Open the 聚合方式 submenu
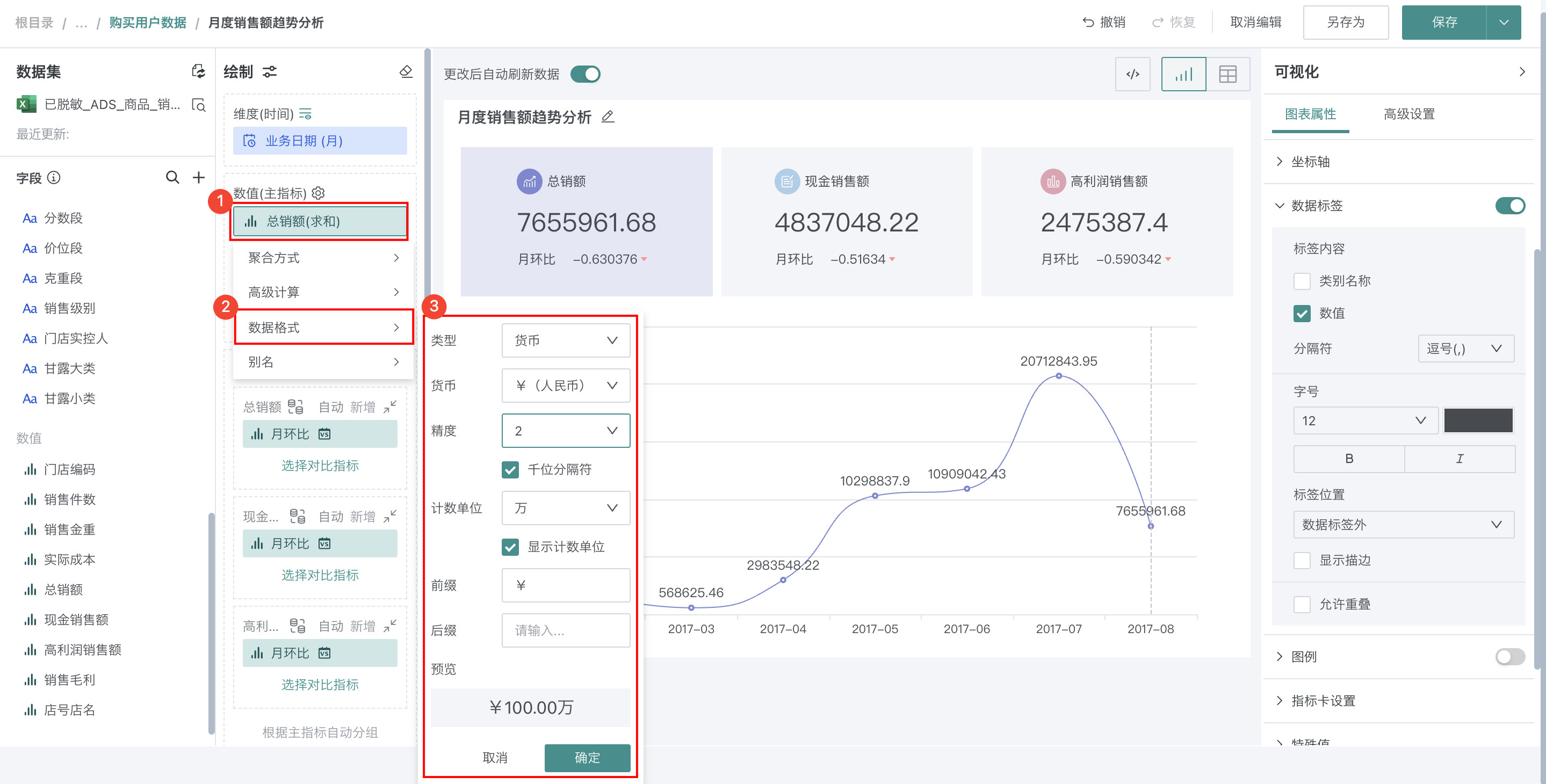Viewport: 1546px width, 784px height. coord(323,258)
